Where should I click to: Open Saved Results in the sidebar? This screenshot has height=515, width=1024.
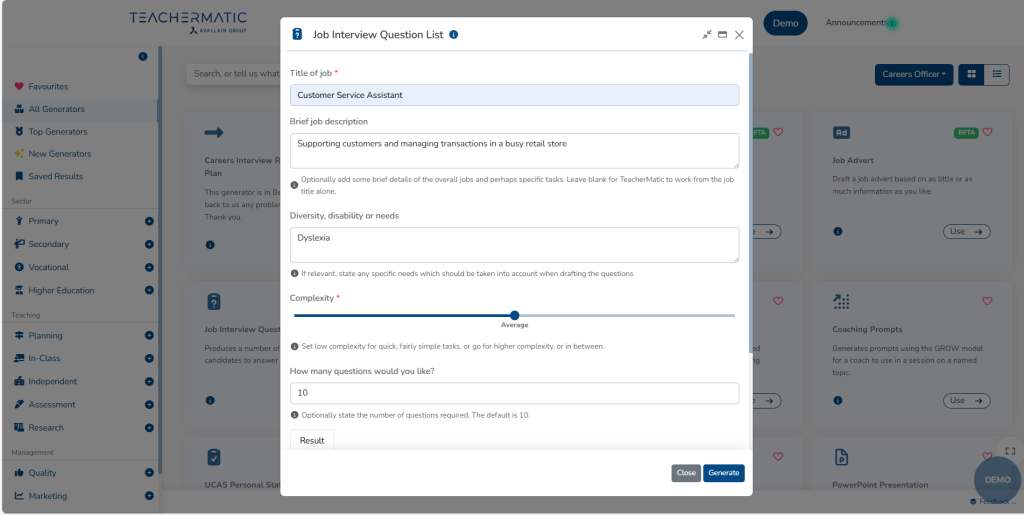point(56,176)
